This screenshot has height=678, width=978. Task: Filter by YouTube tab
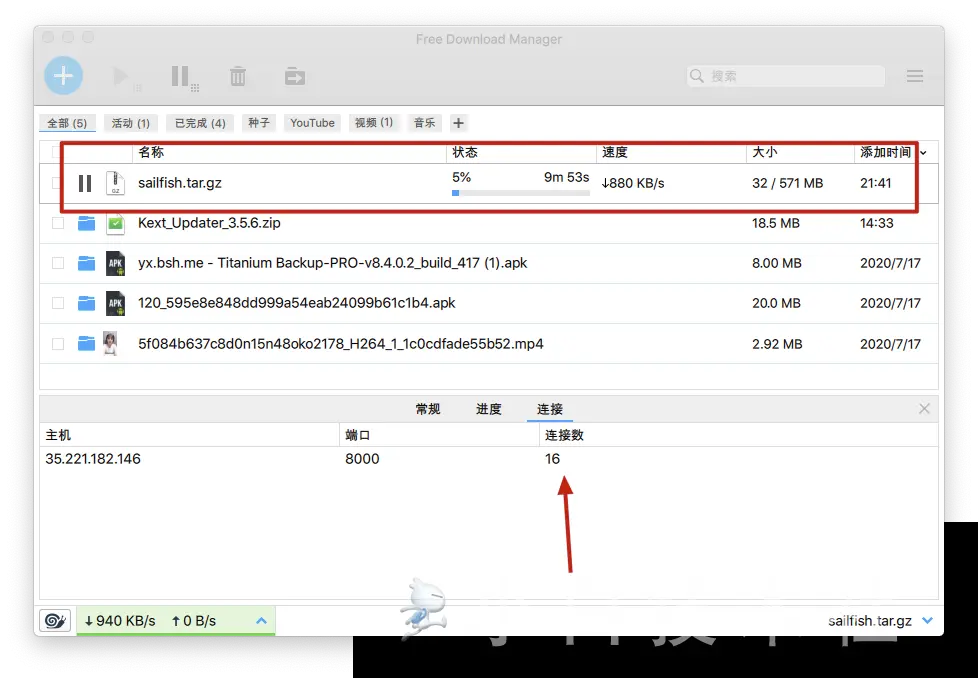[312, 123]
